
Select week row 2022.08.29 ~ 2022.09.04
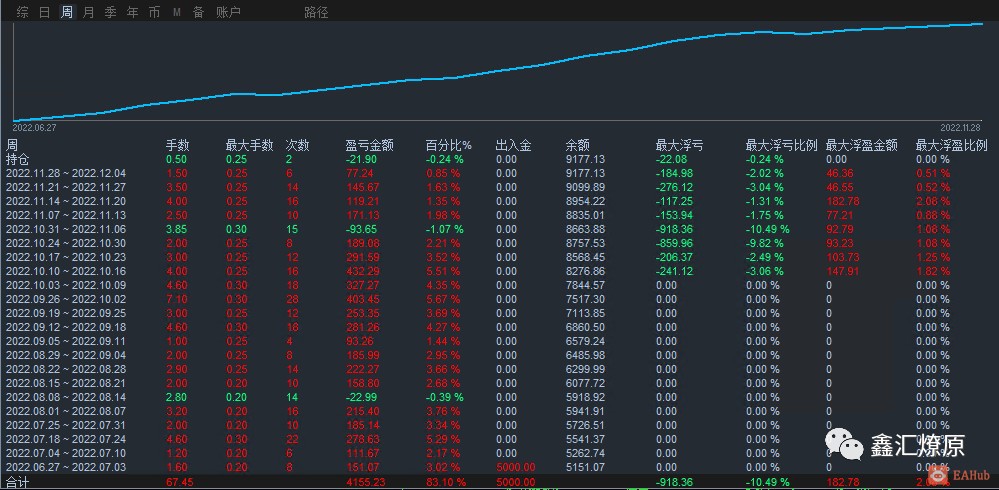coord(66,356)
